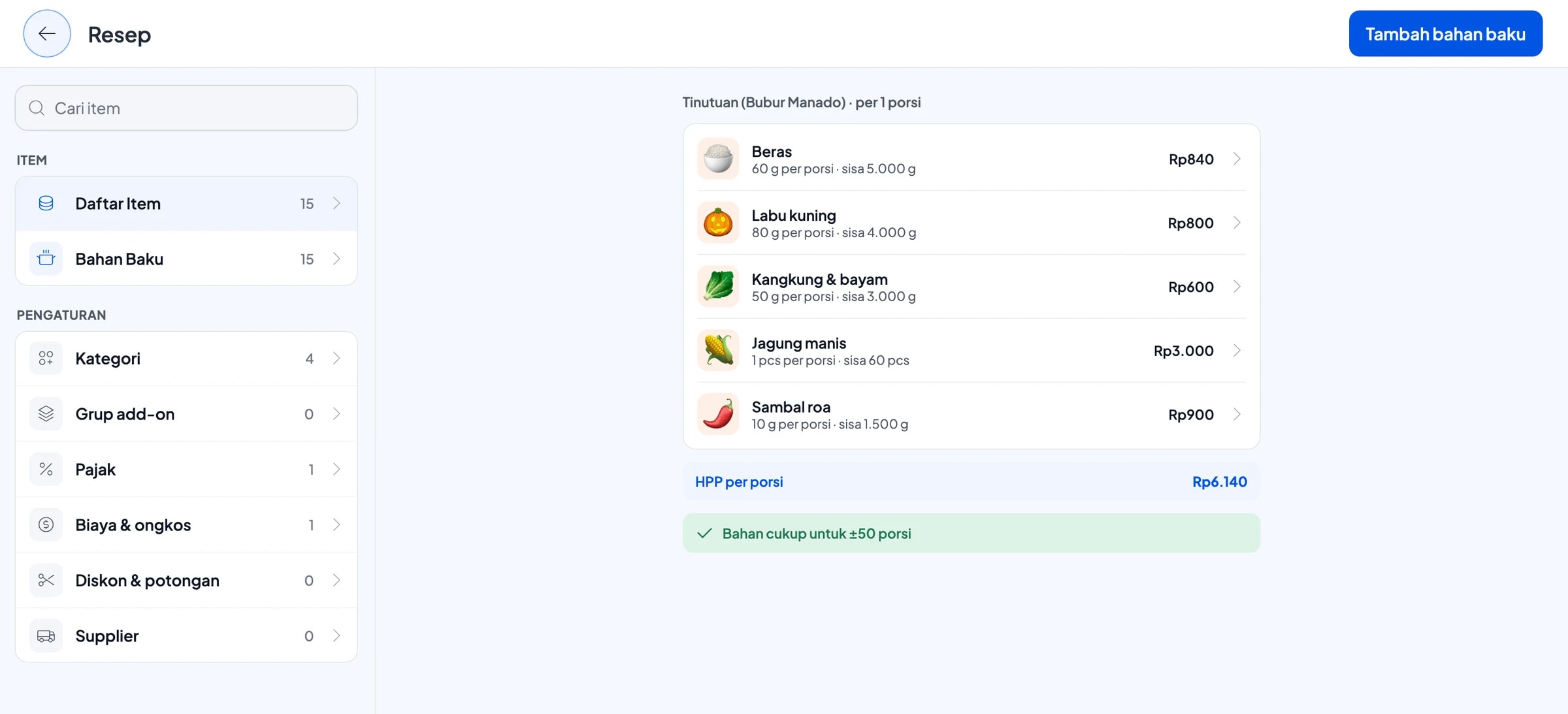This screenshot has height=714, width=1568.
Task: Click the Rp3.000 price of Jagung manis
Action: (x=1183, y=351)
